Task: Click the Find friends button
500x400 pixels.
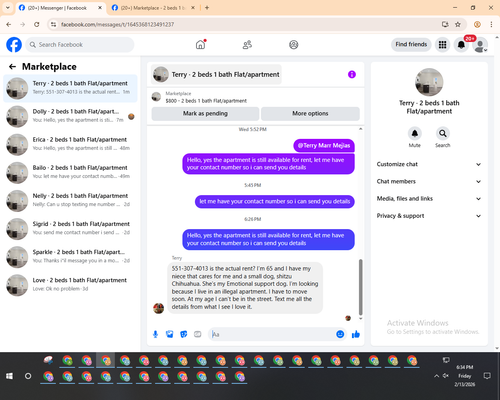Action: tap(411, 44)
